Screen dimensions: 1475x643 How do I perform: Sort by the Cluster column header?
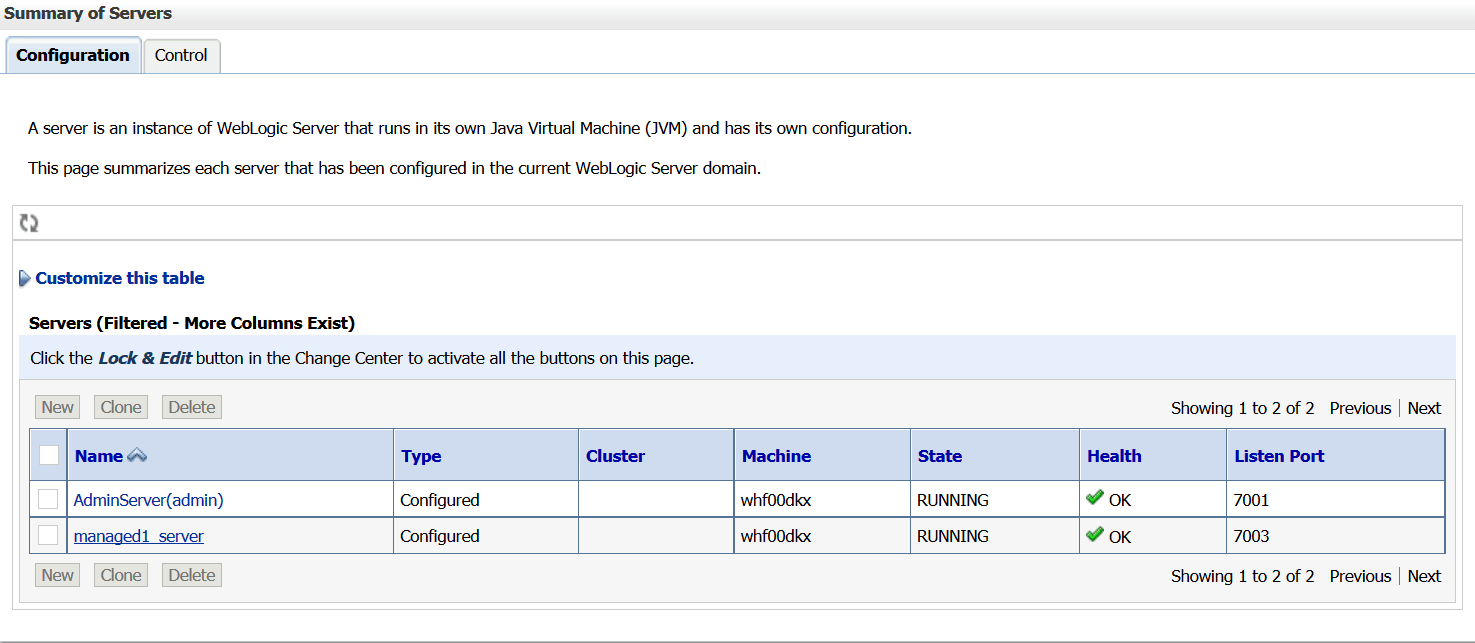(615, 456)
